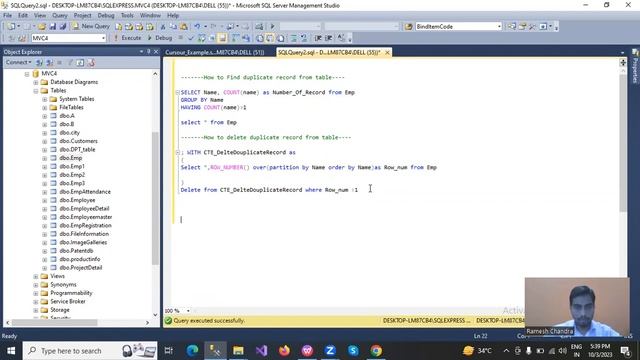Toggle Results to File icon
Viewport: 640px width, 360px height.
pos(281,38)
